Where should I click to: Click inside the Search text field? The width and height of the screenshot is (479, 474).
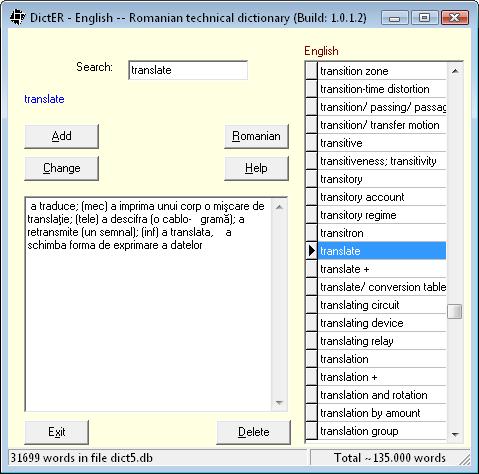(x=188, y=70)
